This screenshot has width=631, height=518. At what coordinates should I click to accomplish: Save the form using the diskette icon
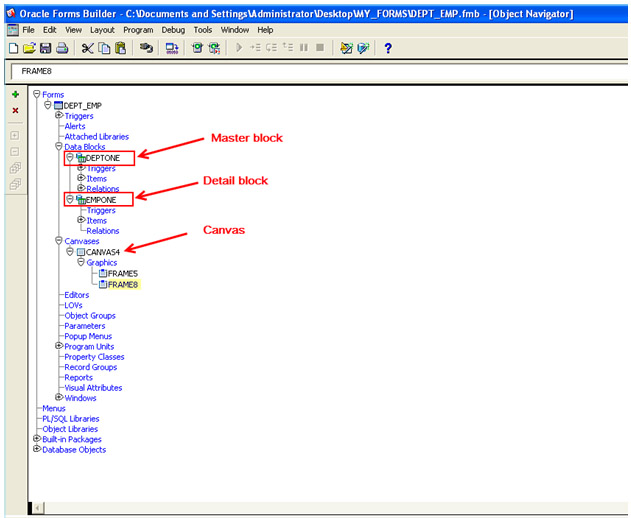tap(45, 48)
